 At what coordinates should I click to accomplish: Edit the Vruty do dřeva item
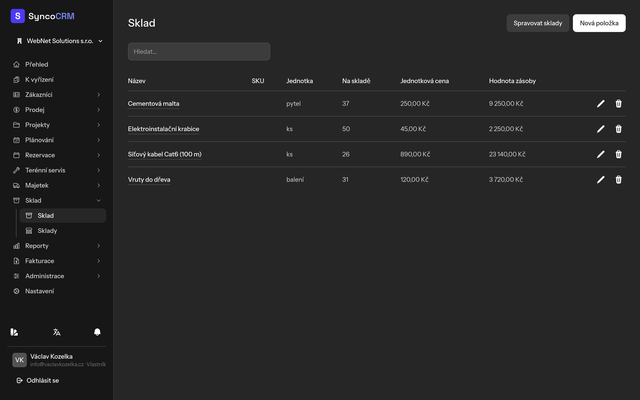point(600,180)
